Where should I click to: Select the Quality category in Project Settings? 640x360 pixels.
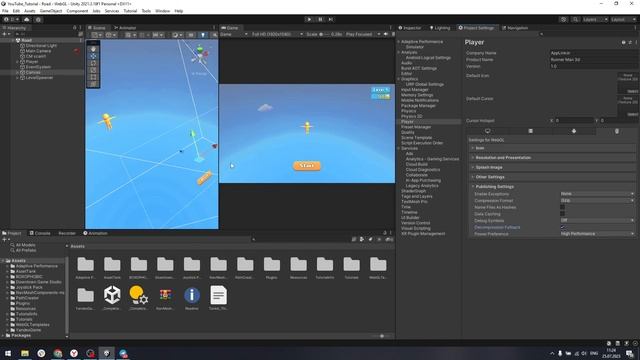(407, 132)
